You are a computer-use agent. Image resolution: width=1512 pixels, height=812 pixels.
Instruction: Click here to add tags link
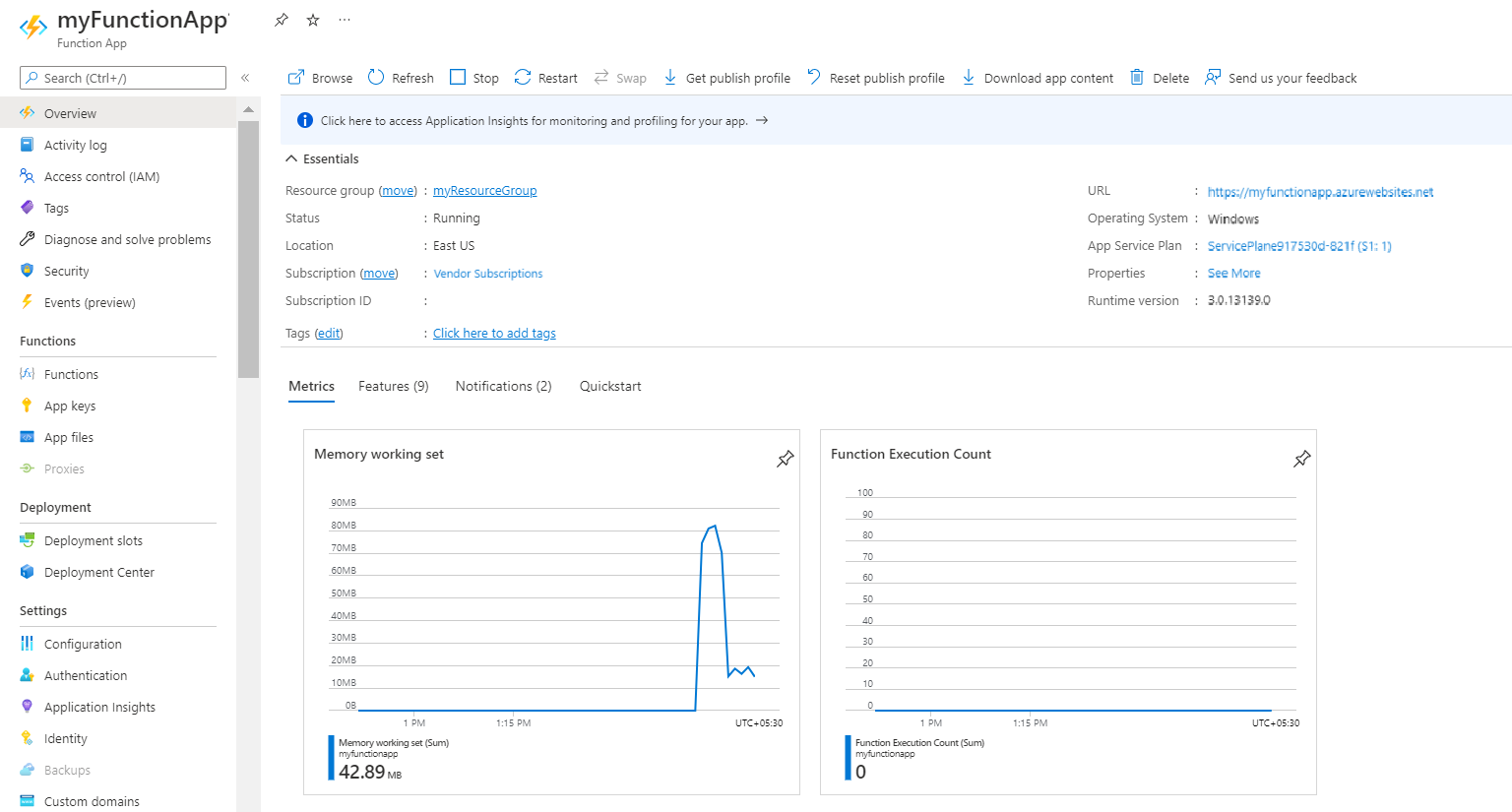pyautogui.click(x=494, y=334)
